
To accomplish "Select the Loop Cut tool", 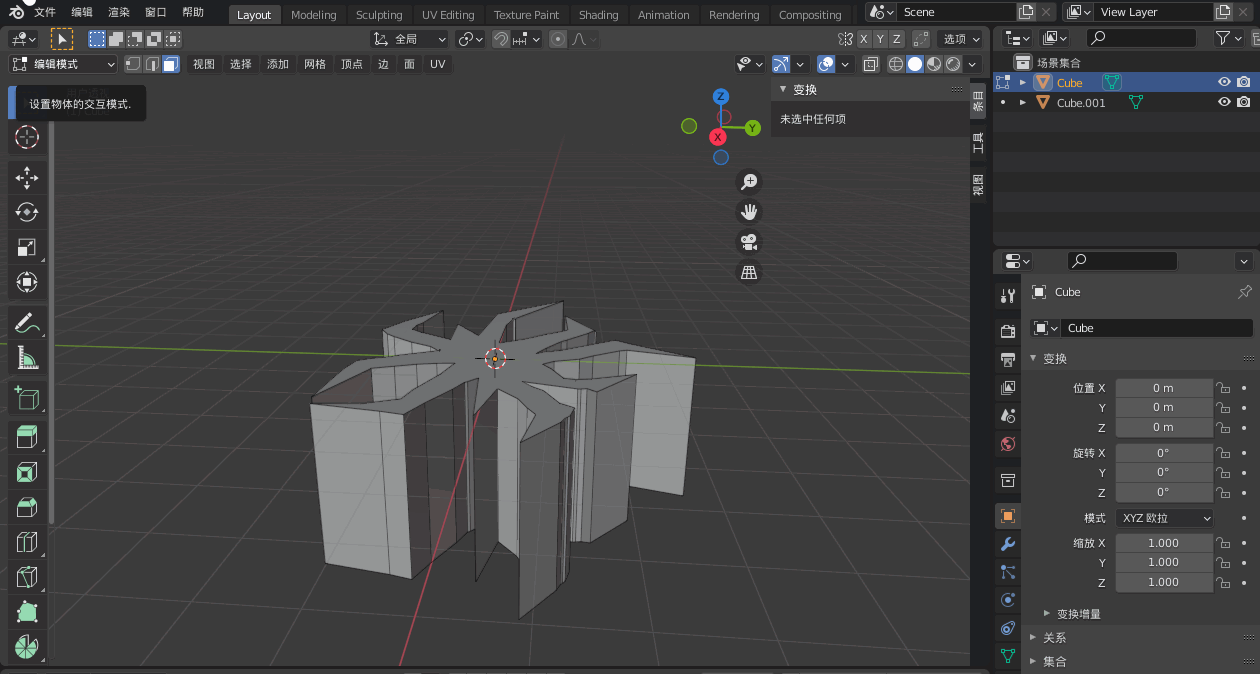I will pos(27,542).
